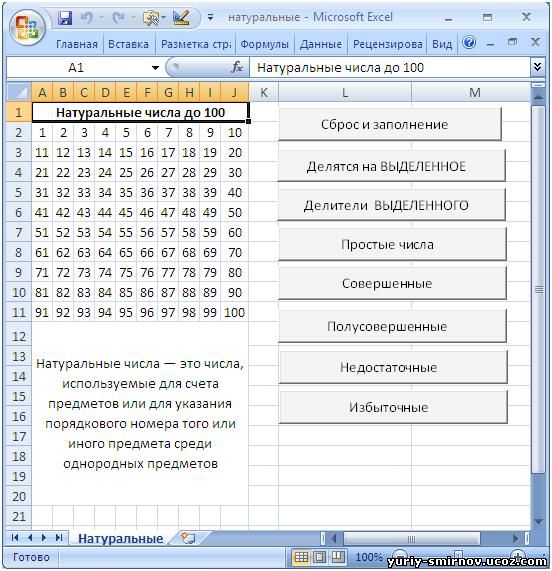Select the cell containing 73
This screenshot has width=552, height=571.
[x=84, y=272]
